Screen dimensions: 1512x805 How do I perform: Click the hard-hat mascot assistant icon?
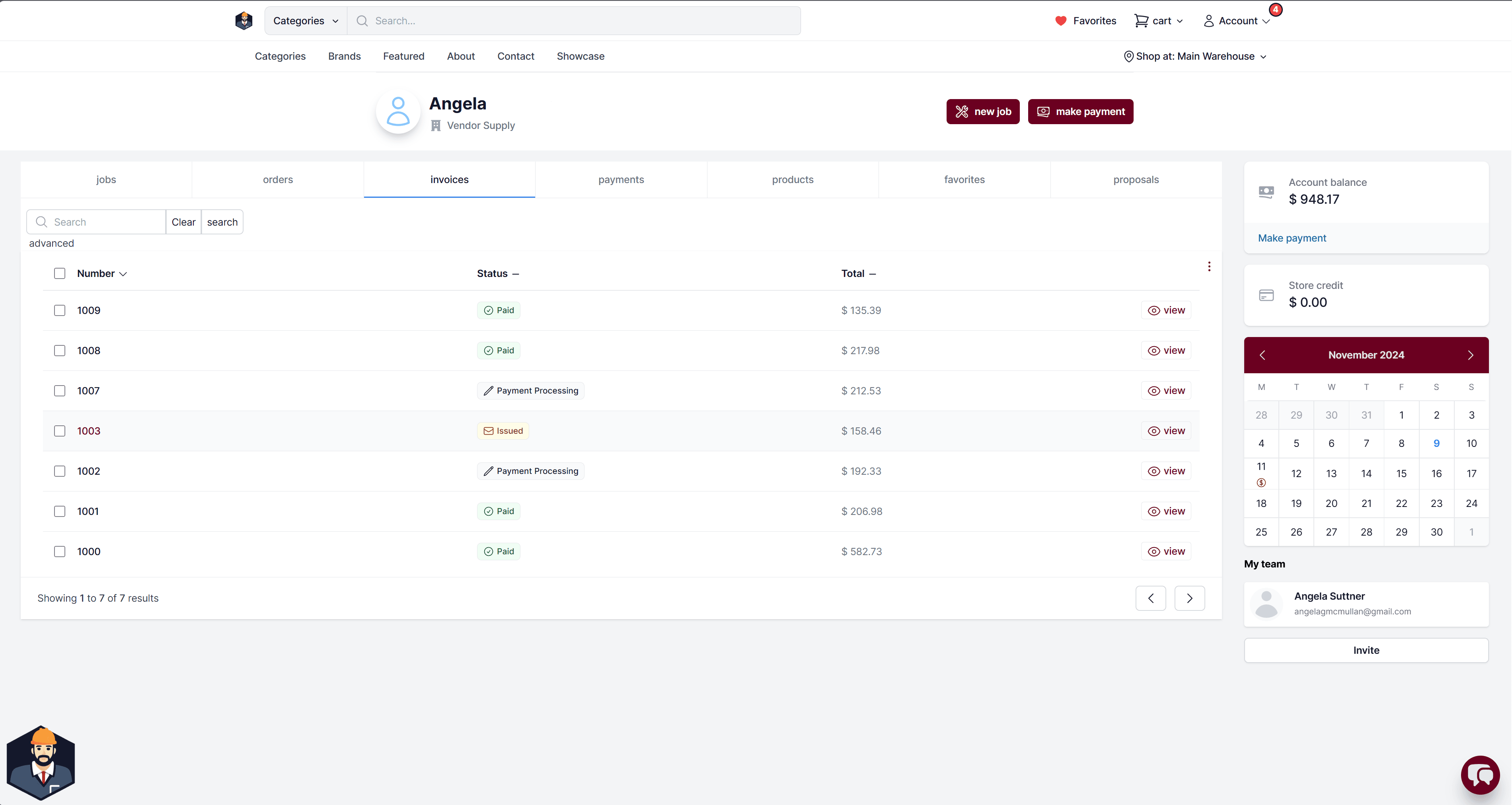click(x=41, y=763)
